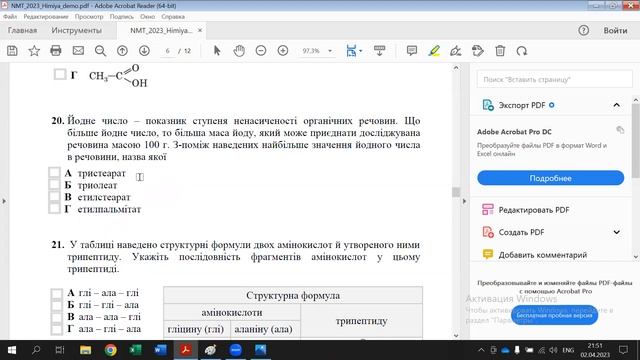Check answer В ала – ала – глі
Viewport: 640px width, 360px height.
click(x=57, y=317)
